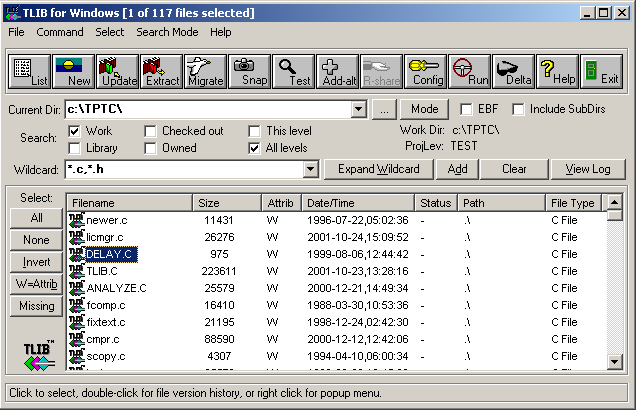Screen dimensions: 636x410
Task: Open the File menu
Action: pyautogui.click(x=16, y=32)
